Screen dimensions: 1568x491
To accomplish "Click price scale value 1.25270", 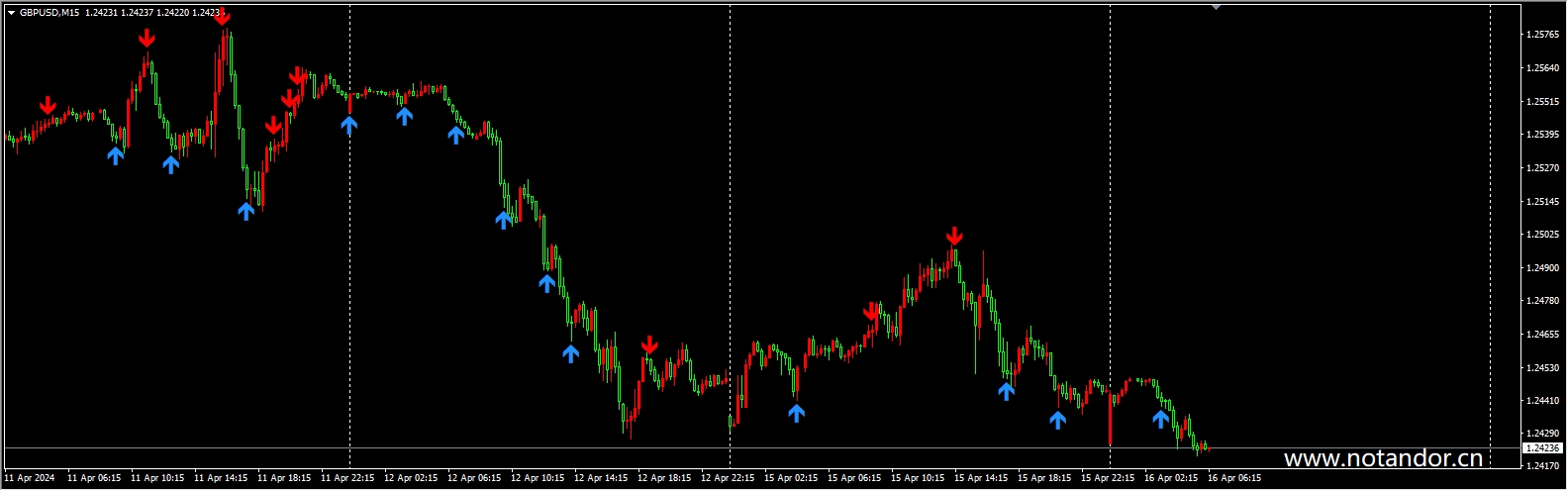I will pyautogui.click(x=1542, y=168).
